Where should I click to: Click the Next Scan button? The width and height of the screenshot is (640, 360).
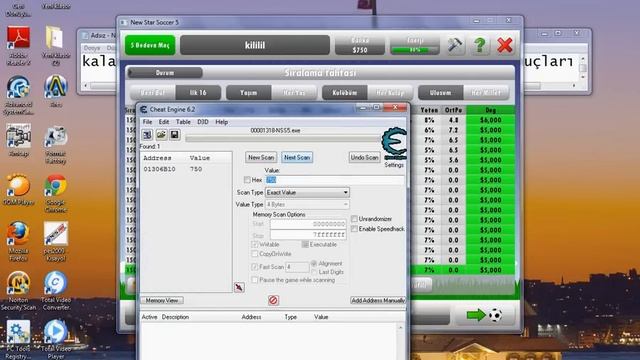(297, 158)
